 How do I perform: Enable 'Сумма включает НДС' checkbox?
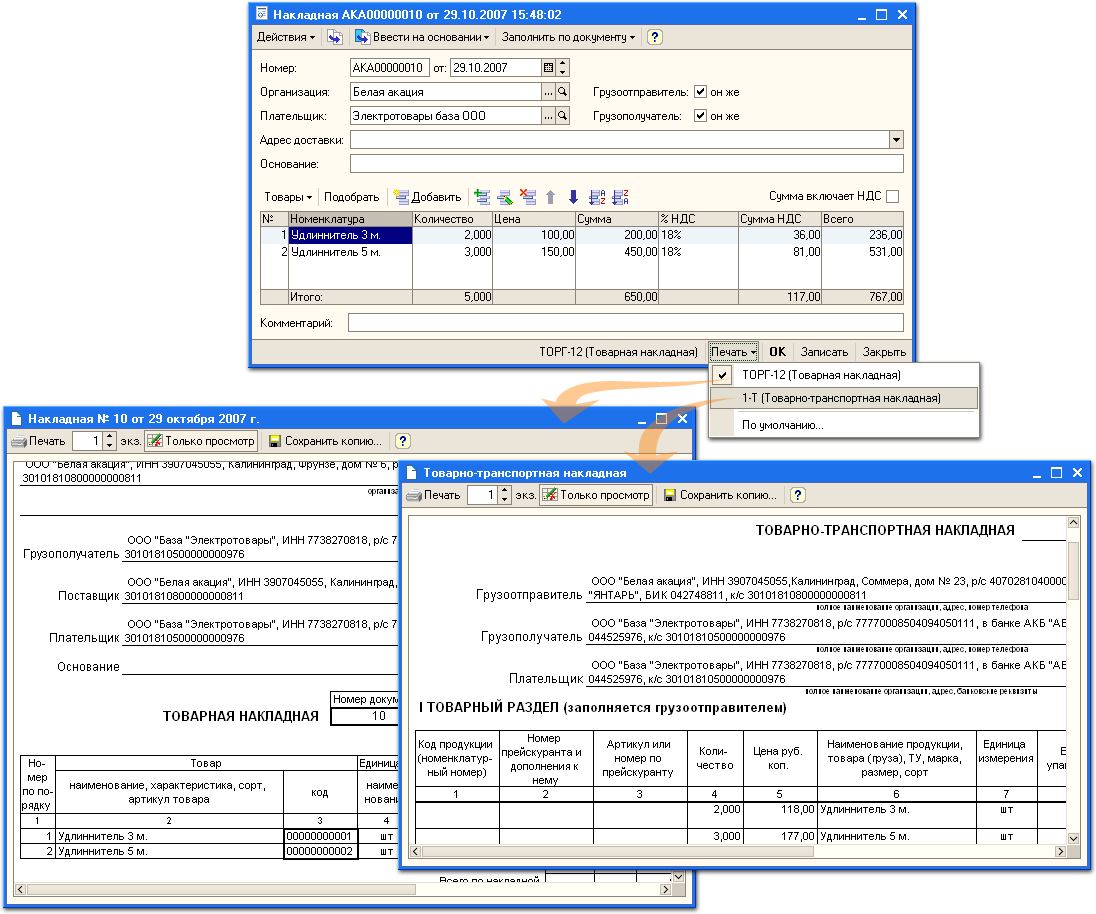[892, 197]
